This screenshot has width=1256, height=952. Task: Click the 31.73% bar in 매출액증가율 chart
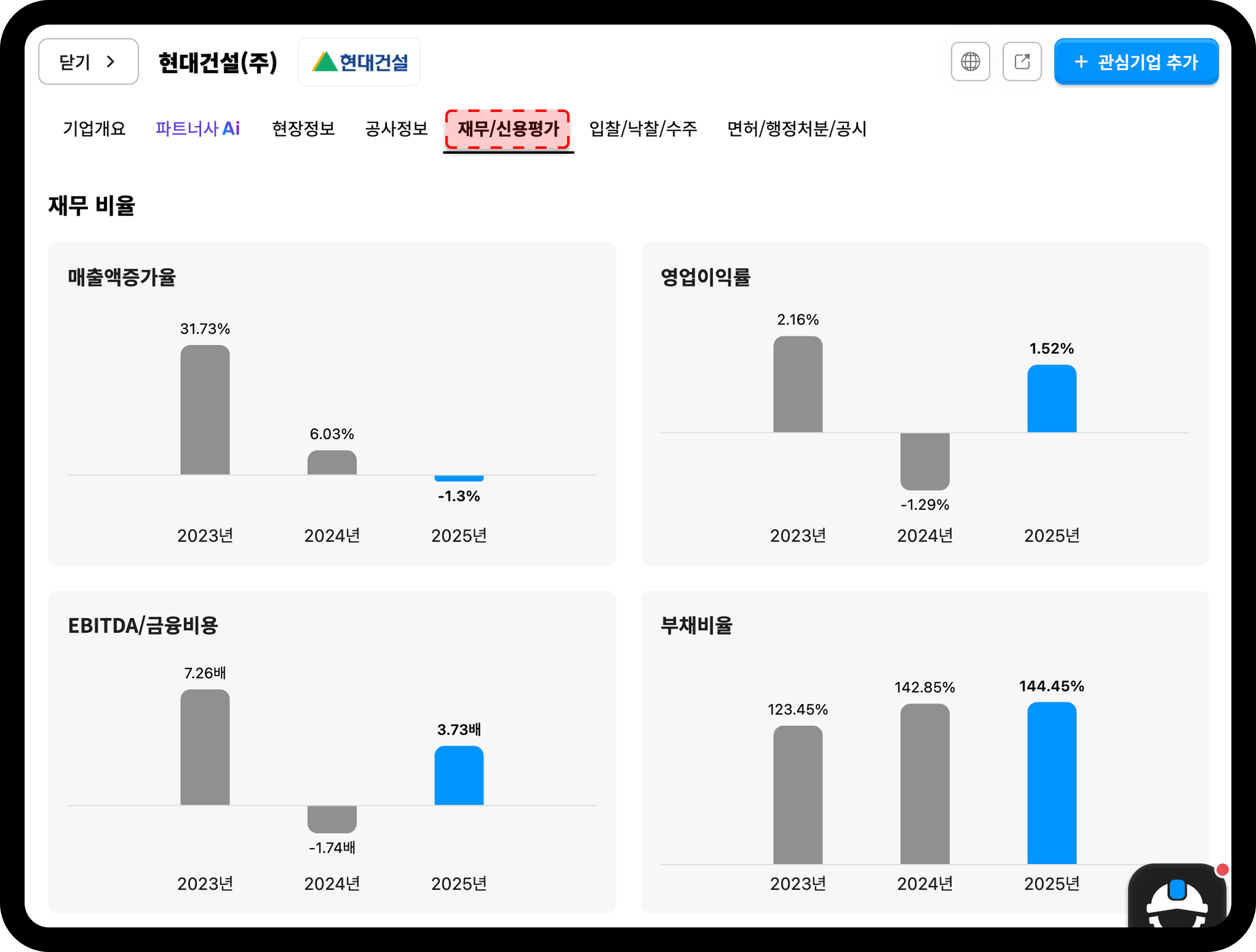point(205,409)
